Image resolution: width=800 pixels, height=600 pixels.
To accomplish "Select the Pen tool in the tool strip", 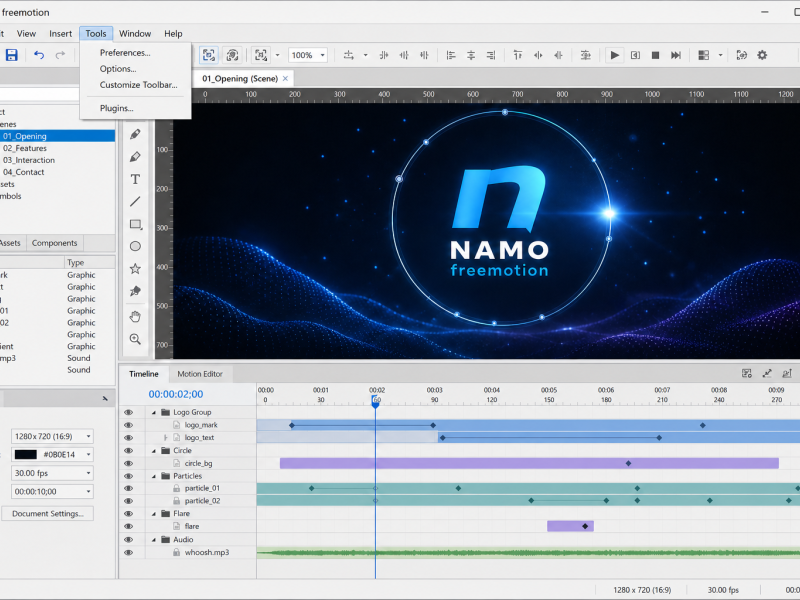I will click(135, 134).
